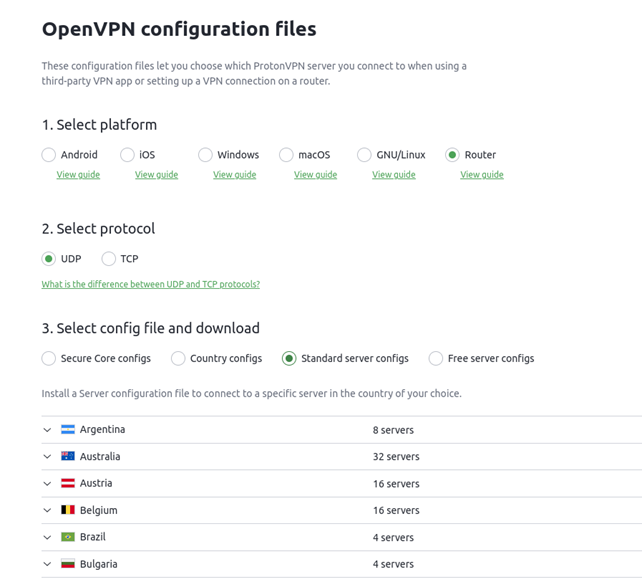
Task: Choose macOS as the platform
Action: 286,155
